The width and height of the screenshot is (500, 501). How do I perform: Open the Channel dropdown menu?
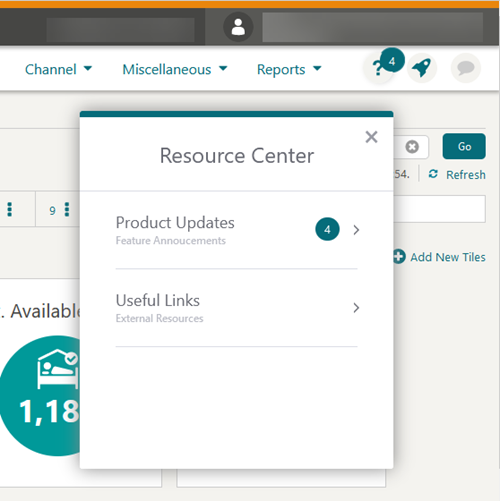58,69
